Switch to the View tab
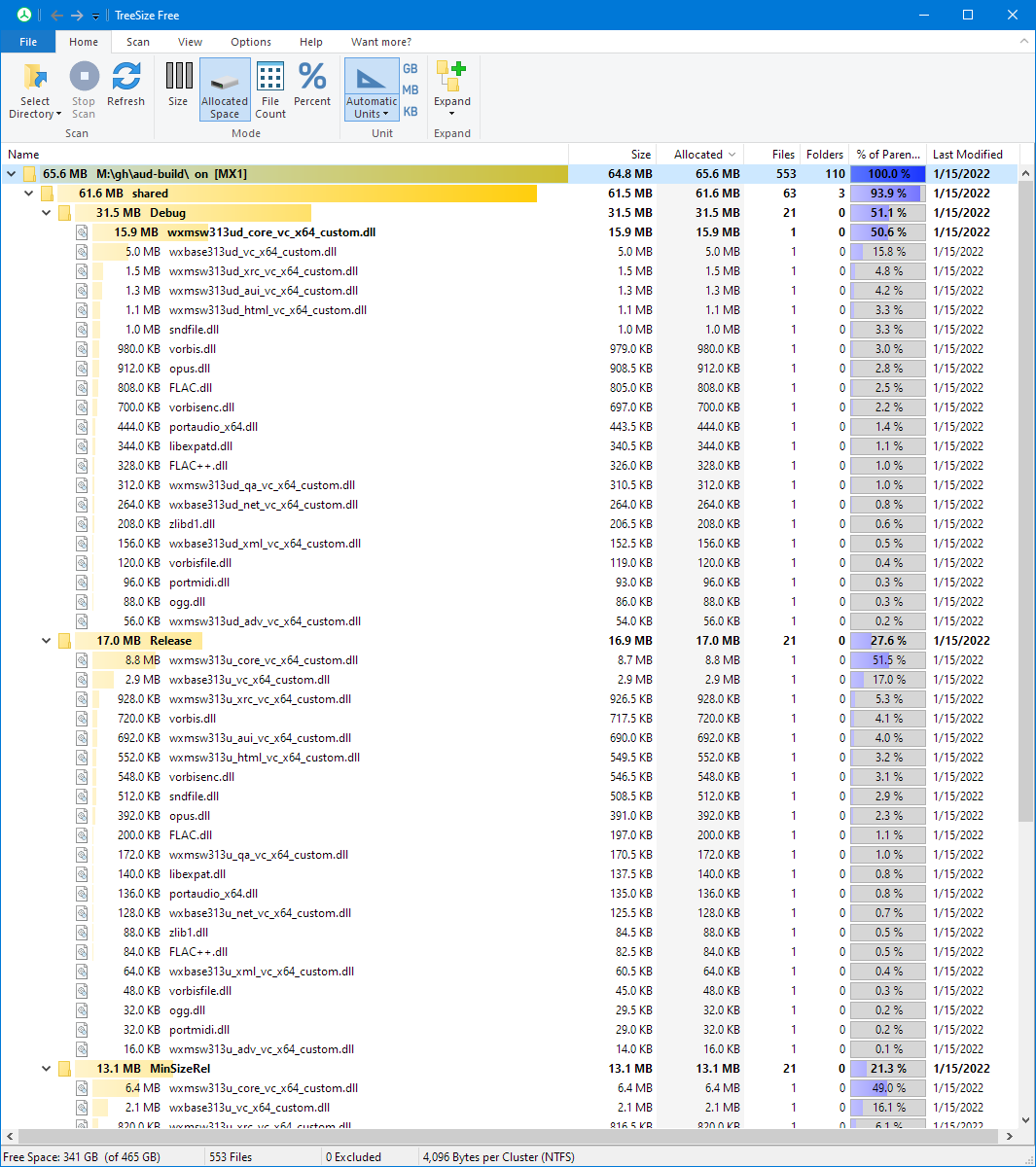Image resolution: width=1036 pixels, height=1167 pixels. [x=191, y=42]
